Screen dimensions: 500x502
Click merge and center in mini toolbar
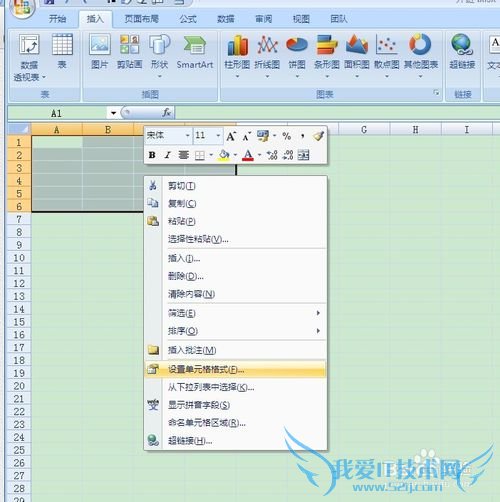303,155
